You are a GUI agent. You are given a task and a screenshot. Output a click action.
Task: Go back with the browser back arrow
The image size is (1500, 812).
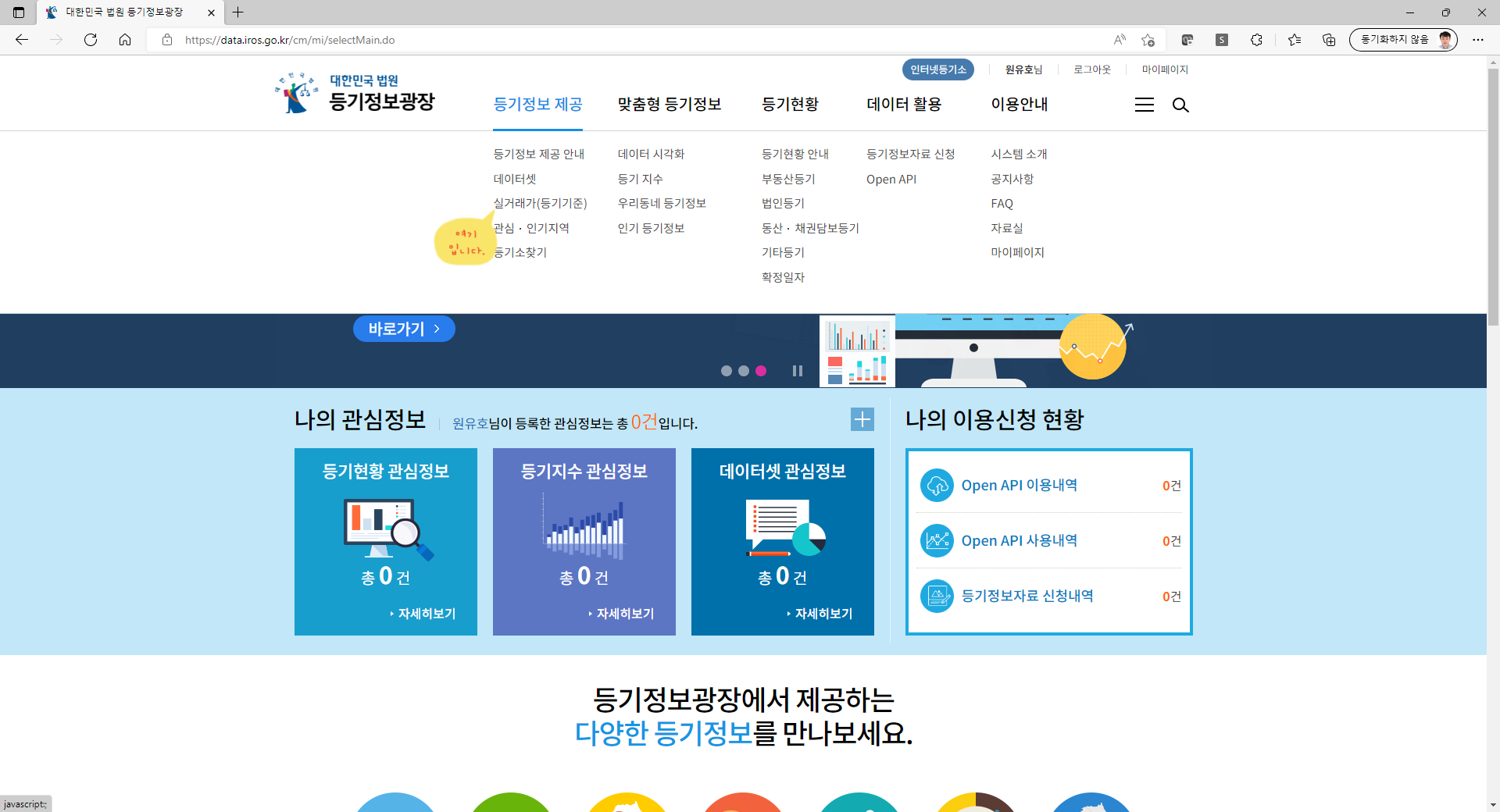[22, 40]
